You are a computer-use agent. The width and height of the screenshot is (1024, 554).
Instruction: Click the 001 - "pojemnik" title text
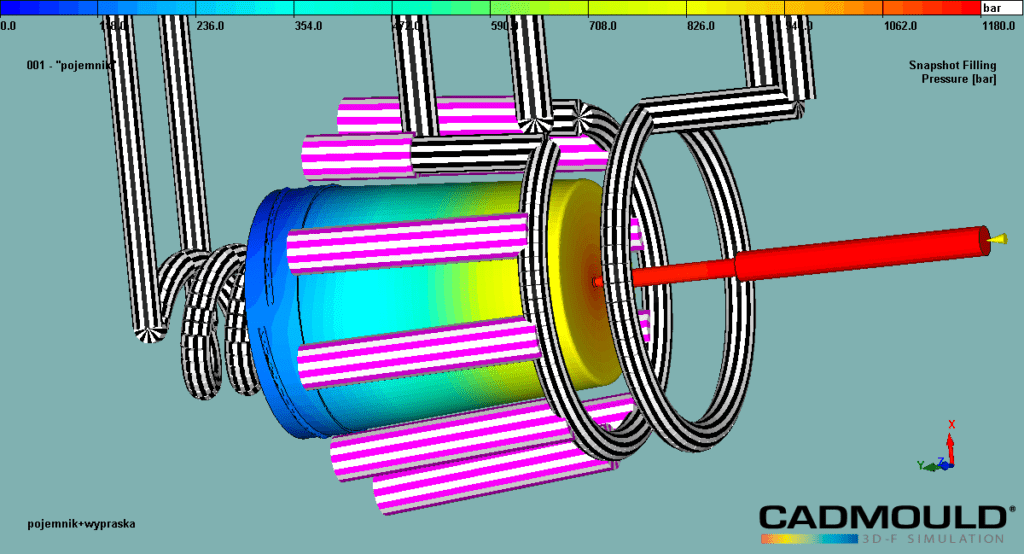[71, 65]
